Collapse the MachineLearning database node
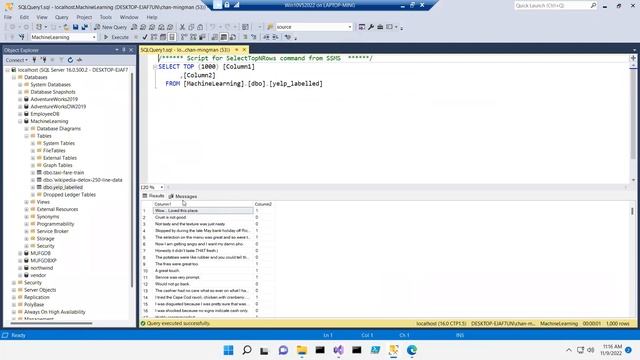Image resolution: width=640 pixels, height=360 pixels. [20, 121]
